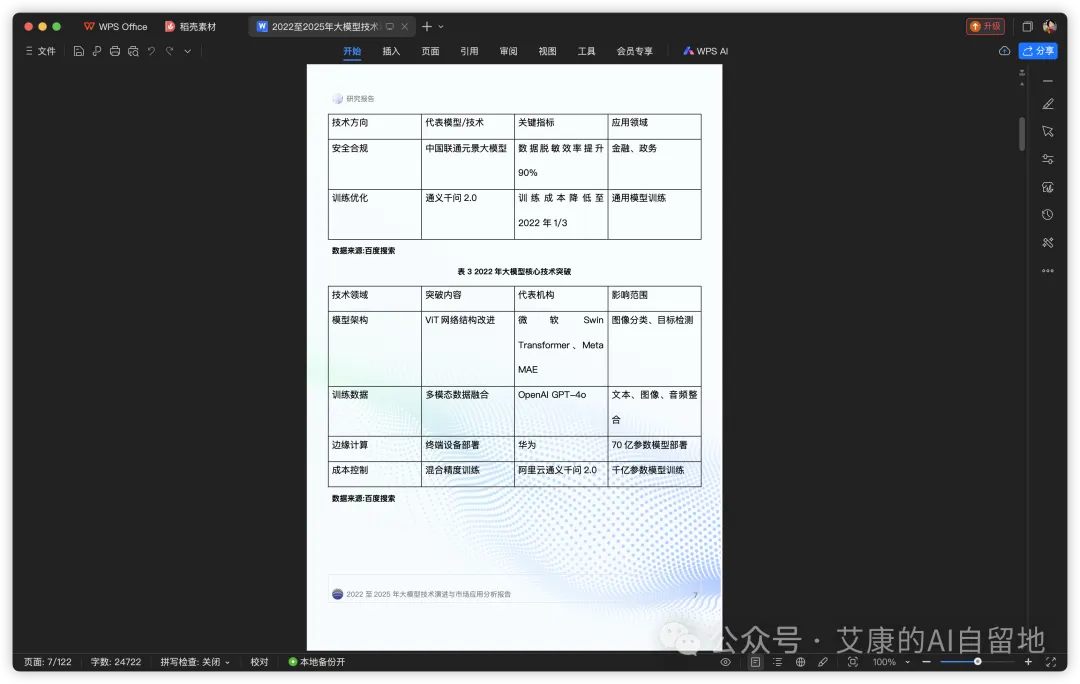The width and height of the screenshot is (1080, 684).
Task: Click the 字数: 24722 word count
Action: pyautogui.click(x=116, y=662)
